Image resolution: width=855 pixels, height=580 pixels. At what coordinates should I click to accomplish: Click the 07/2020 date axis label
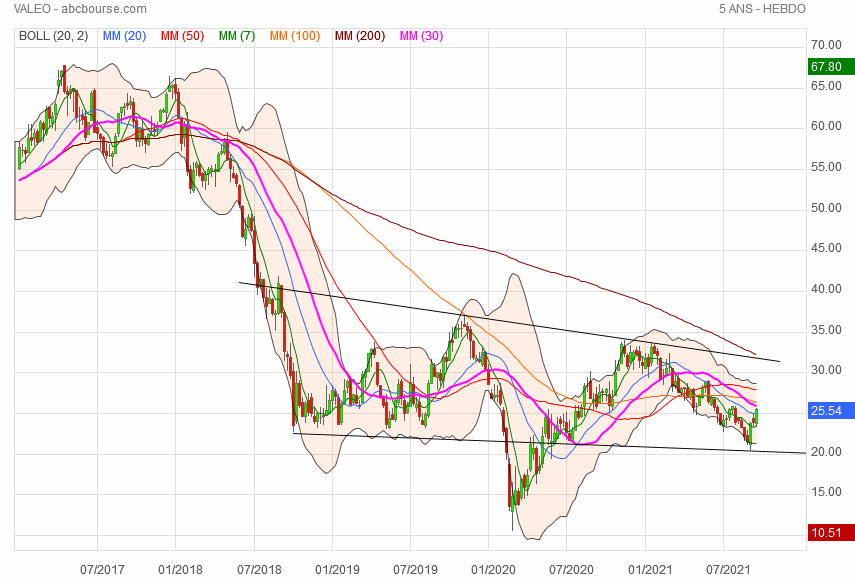[x=571, y=570]
